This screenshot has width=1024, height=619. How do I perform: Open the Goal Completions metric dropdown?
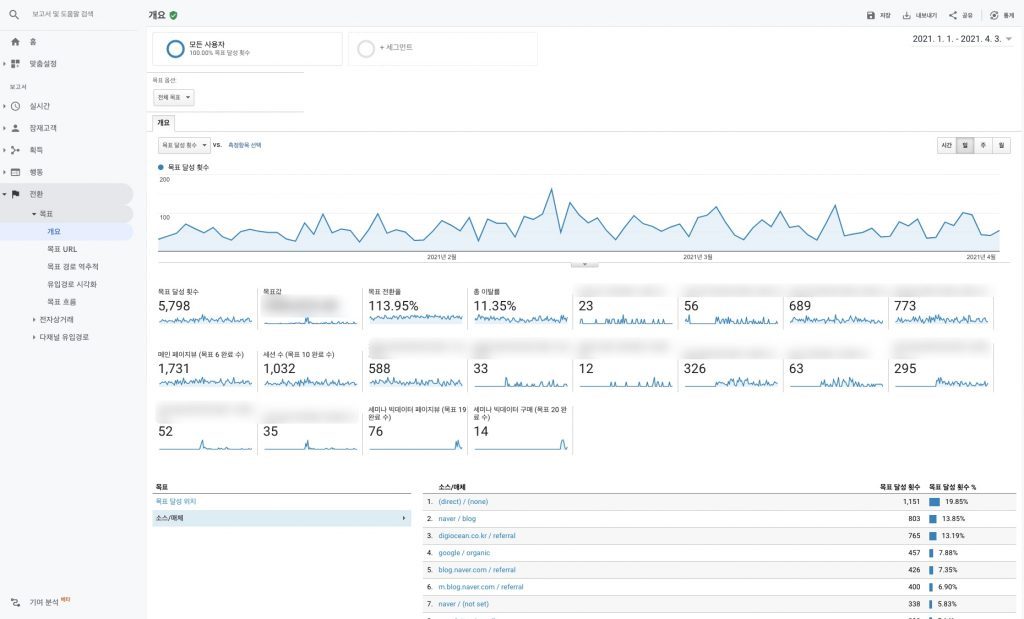(184, 145)
